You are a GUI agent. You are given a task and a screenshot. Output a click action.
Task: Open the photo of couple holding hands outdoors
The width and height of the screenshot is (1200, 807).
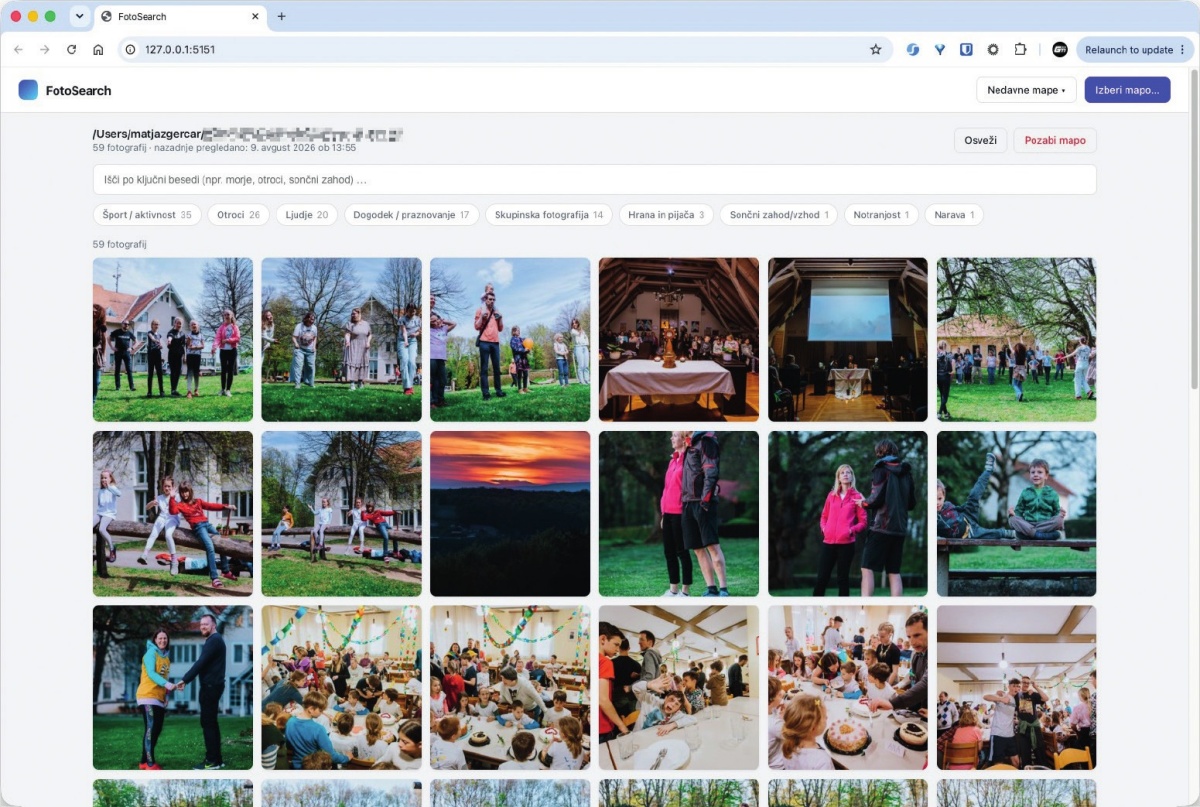[173, 688]
